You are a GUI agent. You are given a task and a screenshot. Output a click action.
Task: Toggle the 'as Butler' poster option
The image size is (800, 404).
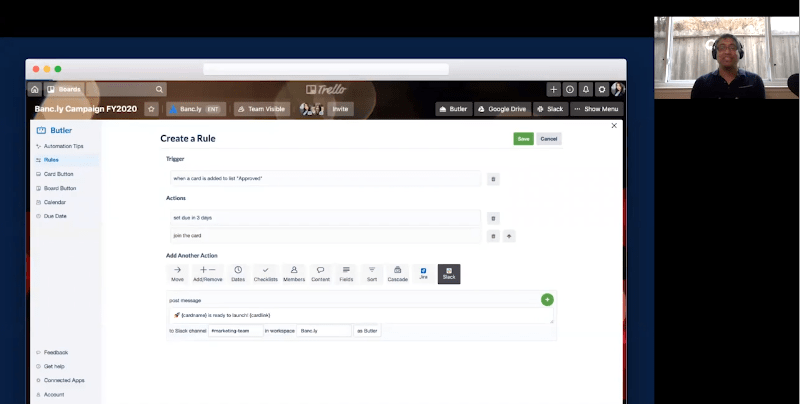tap(368, 330)
